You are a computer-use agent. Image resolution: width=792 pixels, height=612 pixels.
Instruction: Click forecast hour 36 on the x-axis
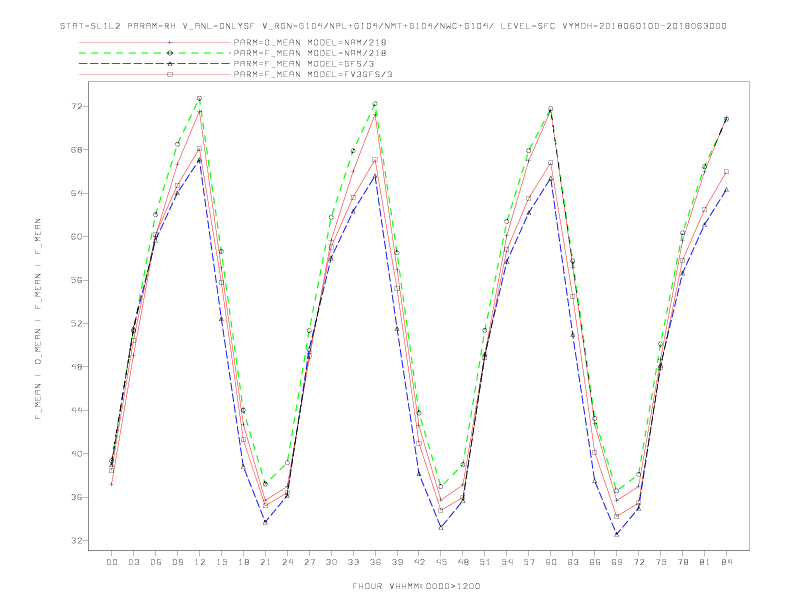point(375,562)
